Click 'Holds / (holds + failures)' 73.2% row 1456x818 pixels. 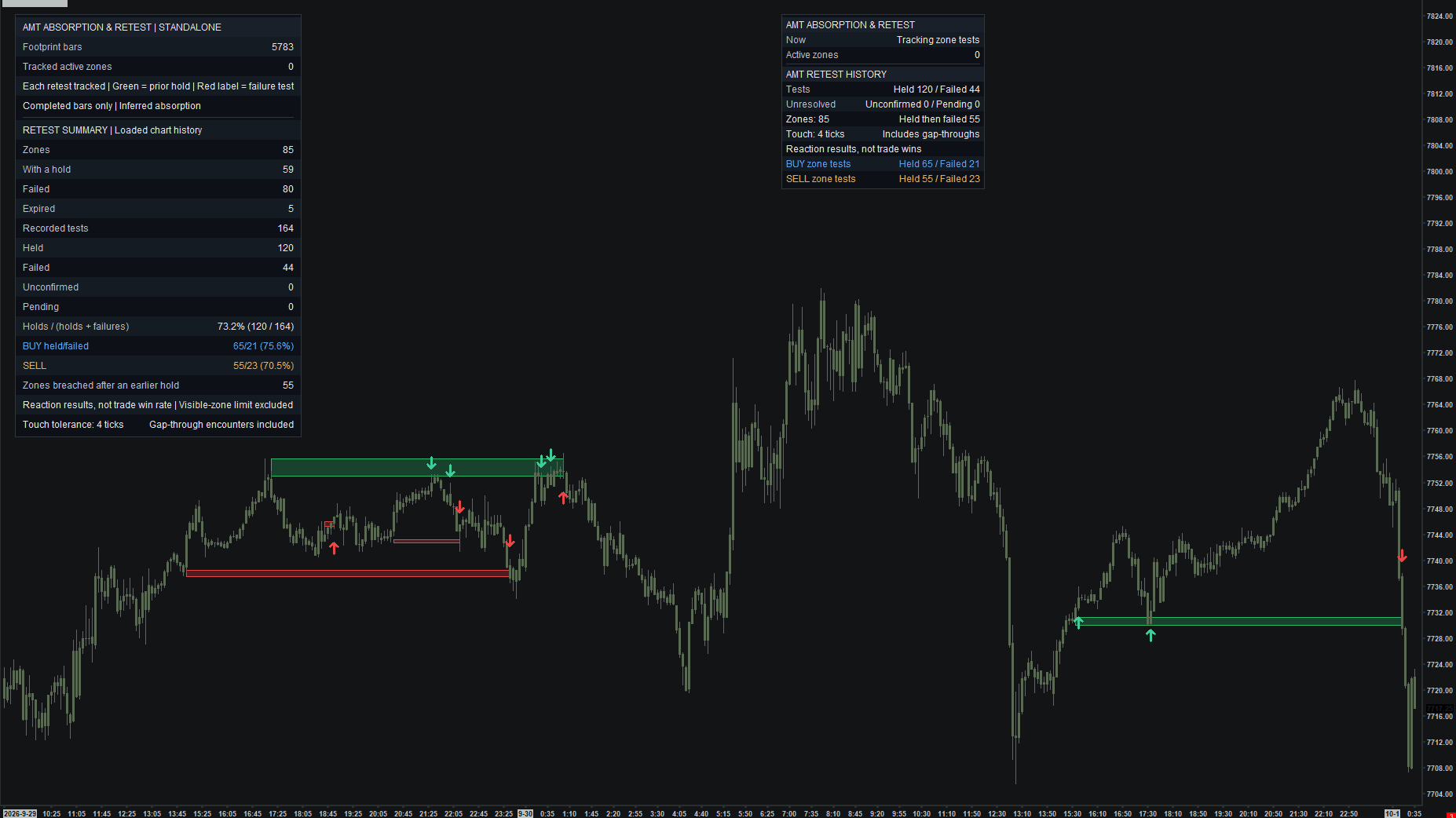[158, 327]
